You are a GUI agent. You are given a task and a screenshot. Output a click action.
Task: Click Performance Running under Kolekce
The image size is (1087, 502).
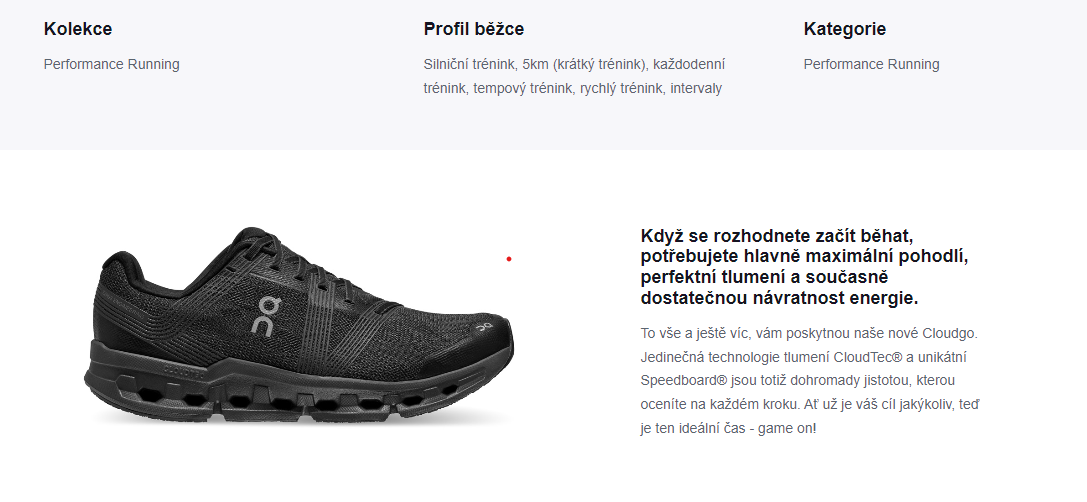click(112, 64)
